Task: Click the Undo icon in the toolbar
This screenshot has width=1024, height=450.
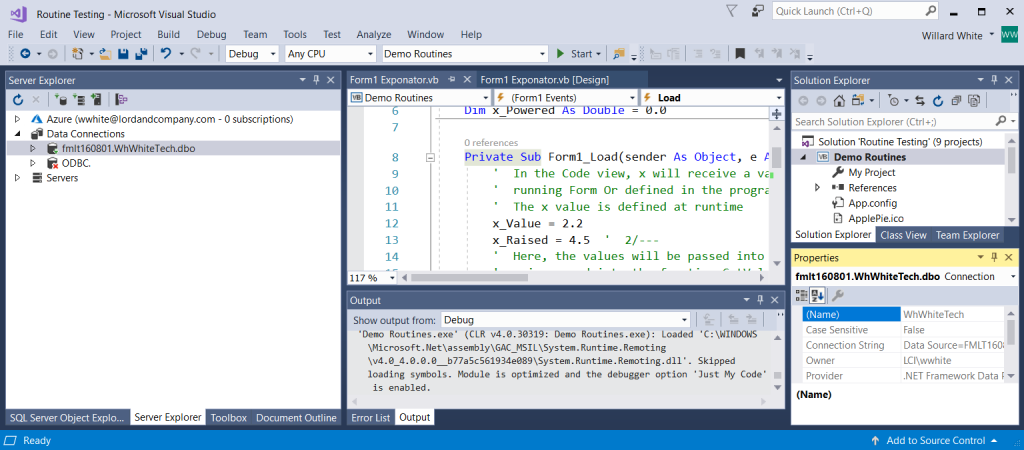Action: pos(166,53)
